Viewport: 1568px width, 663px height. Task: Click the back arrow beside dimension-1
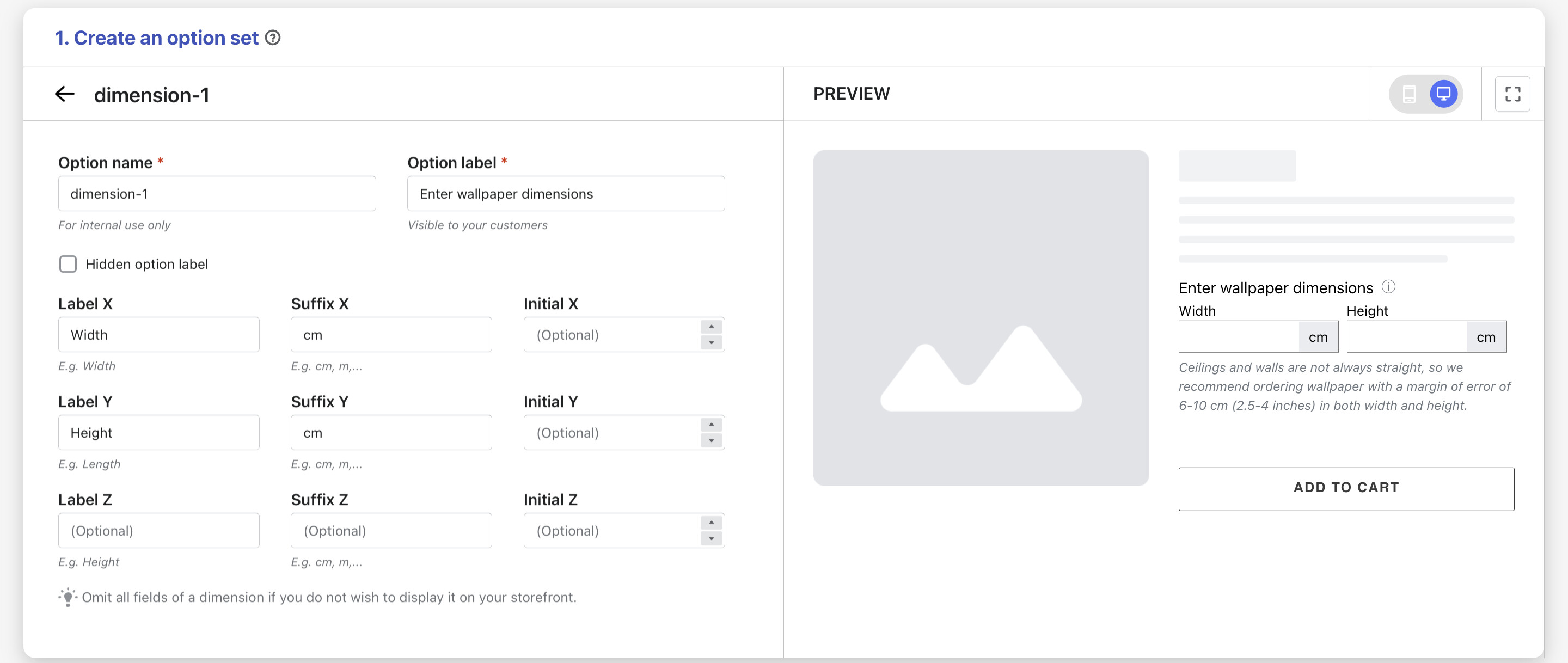[65, 94]
